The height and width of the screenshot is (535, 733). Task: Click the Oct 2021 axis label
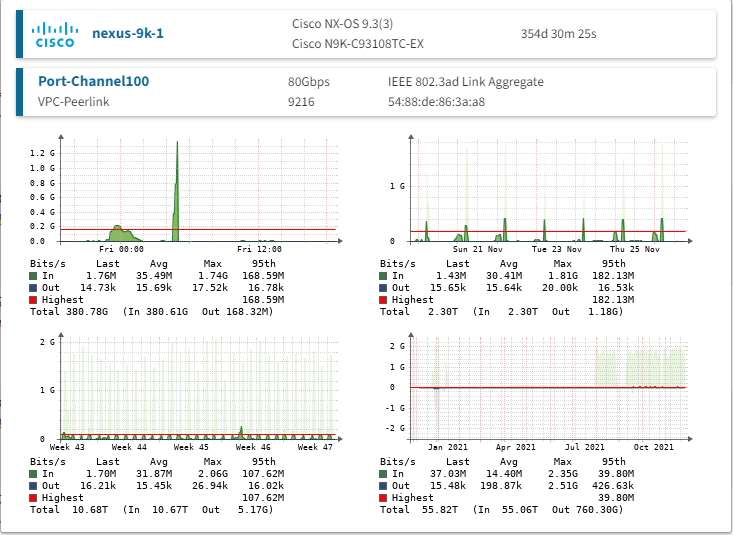point(654,447)
